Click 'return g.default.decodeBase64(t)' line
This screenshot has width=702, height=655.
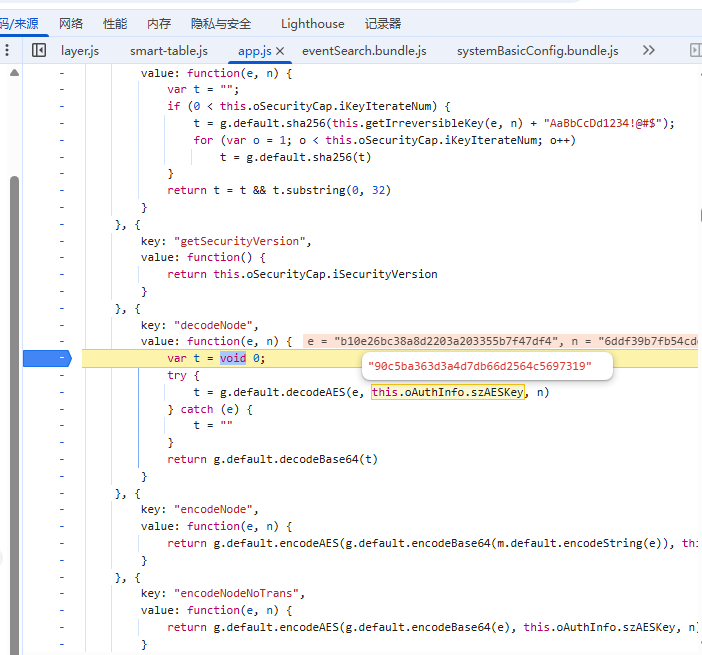(x=273, y=459)
